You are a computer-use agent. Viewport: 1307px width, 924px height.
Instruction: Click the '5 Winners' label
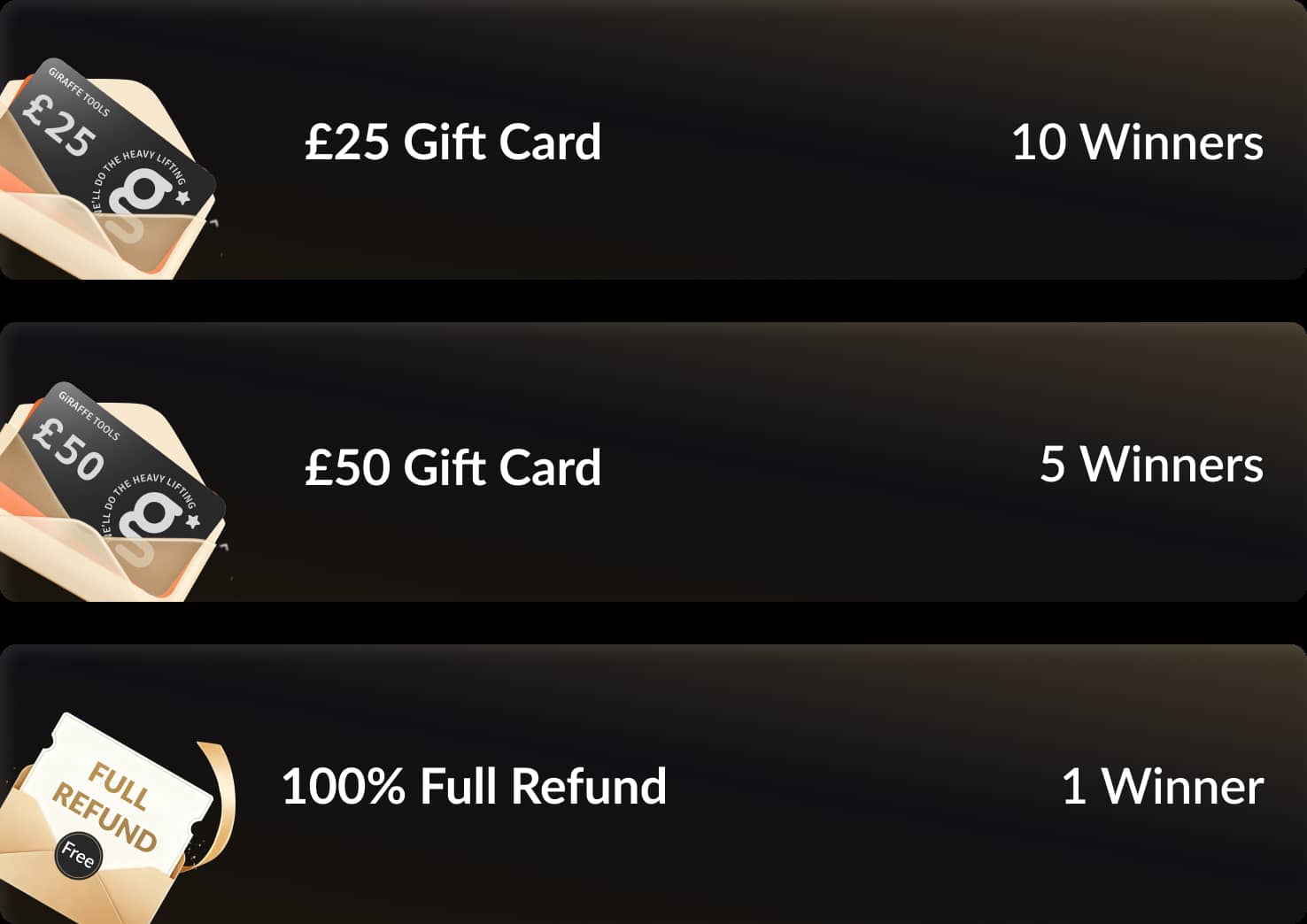click(1151, 464)
